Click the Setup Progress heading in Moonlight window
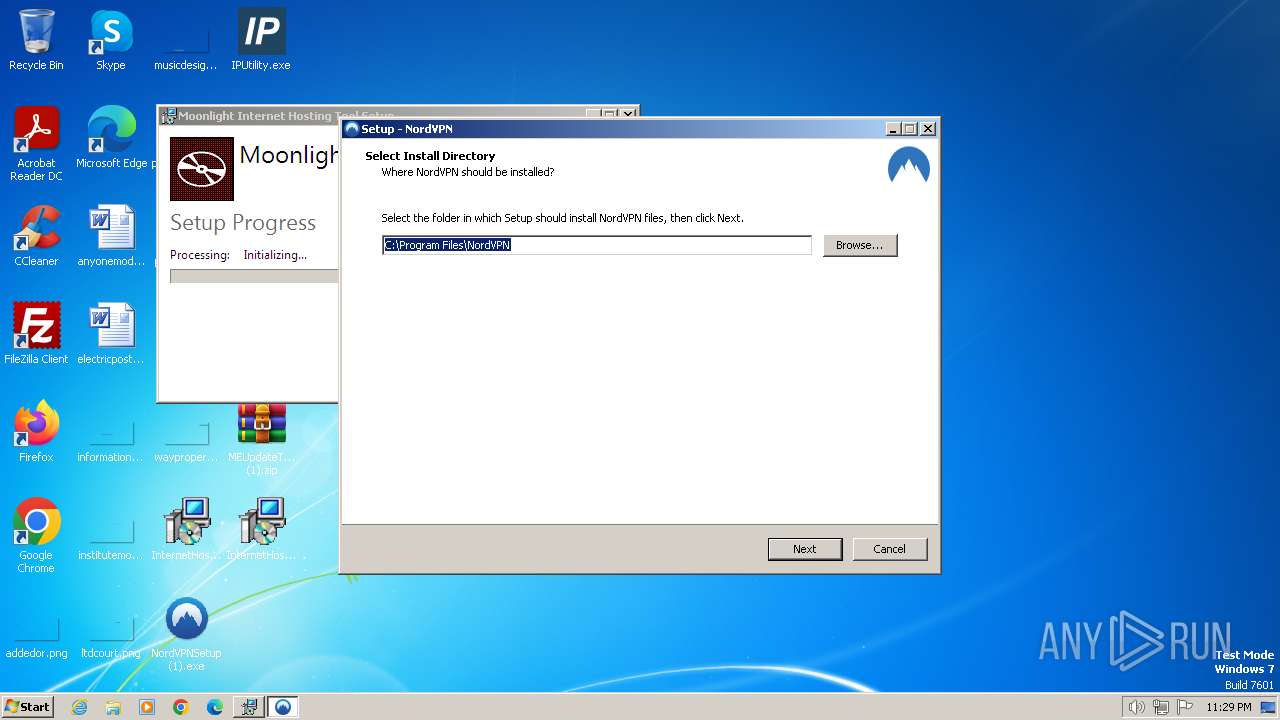This screenshot has height=720, width=1280. point(243,223)
